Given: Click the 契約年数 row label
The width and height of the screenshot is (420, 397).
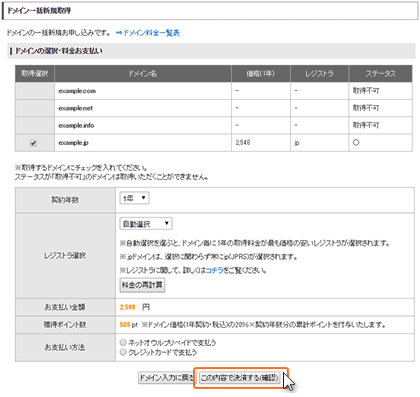Looking at the screenshot, I should pyautogui.click(x=65, y=200).
